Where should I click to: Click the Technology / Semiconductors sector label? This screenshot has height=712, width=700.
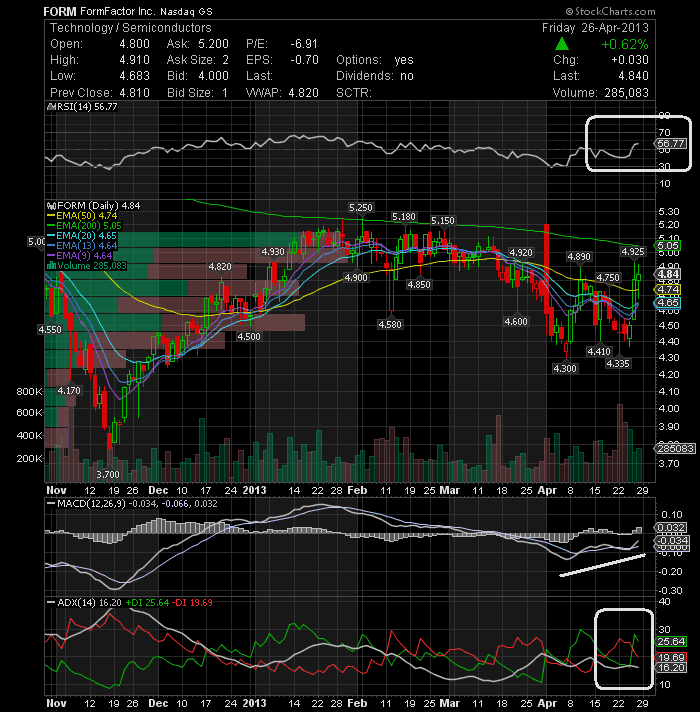point(131,28)
